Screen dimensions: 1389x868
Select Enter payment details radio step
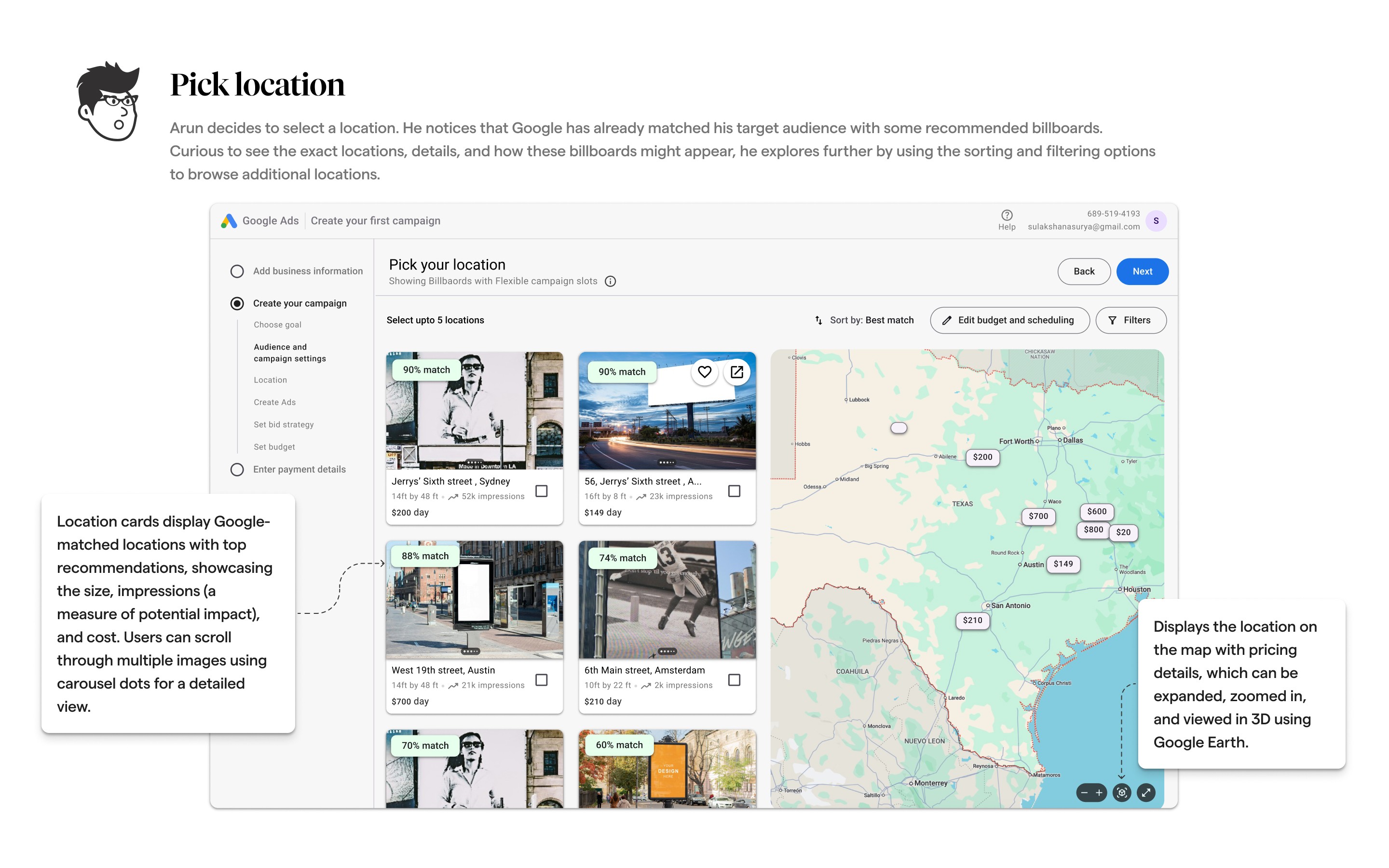click(x=237, y=470)
